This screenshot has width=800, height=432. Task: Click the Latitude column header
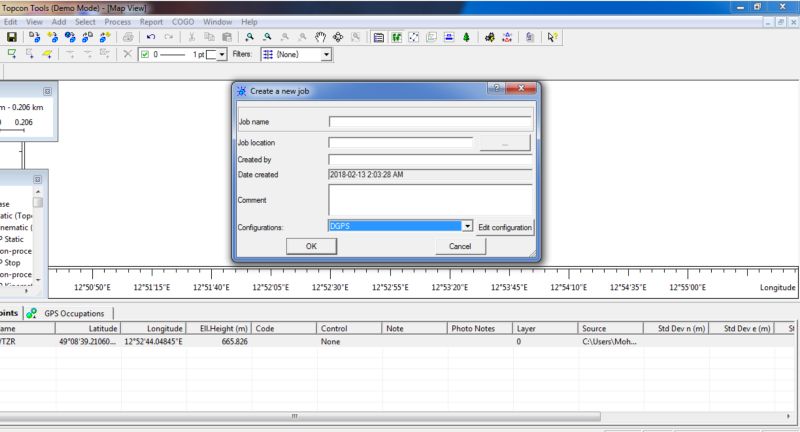coord(88,328)
